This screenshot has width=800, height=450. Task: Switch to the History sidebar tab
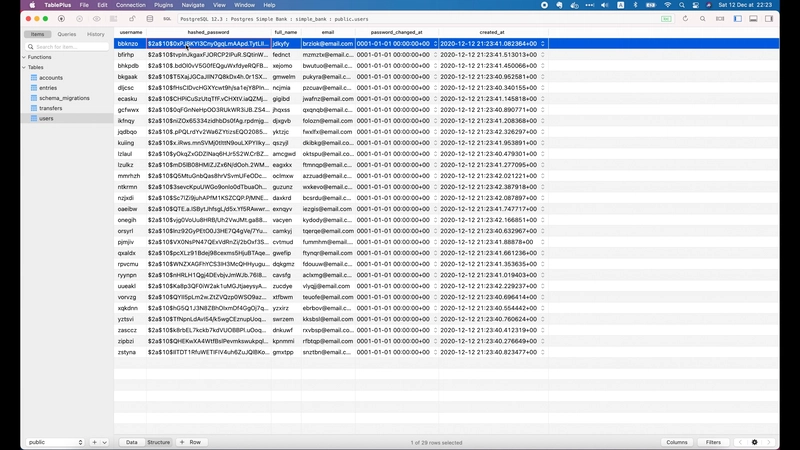(95, 34)
